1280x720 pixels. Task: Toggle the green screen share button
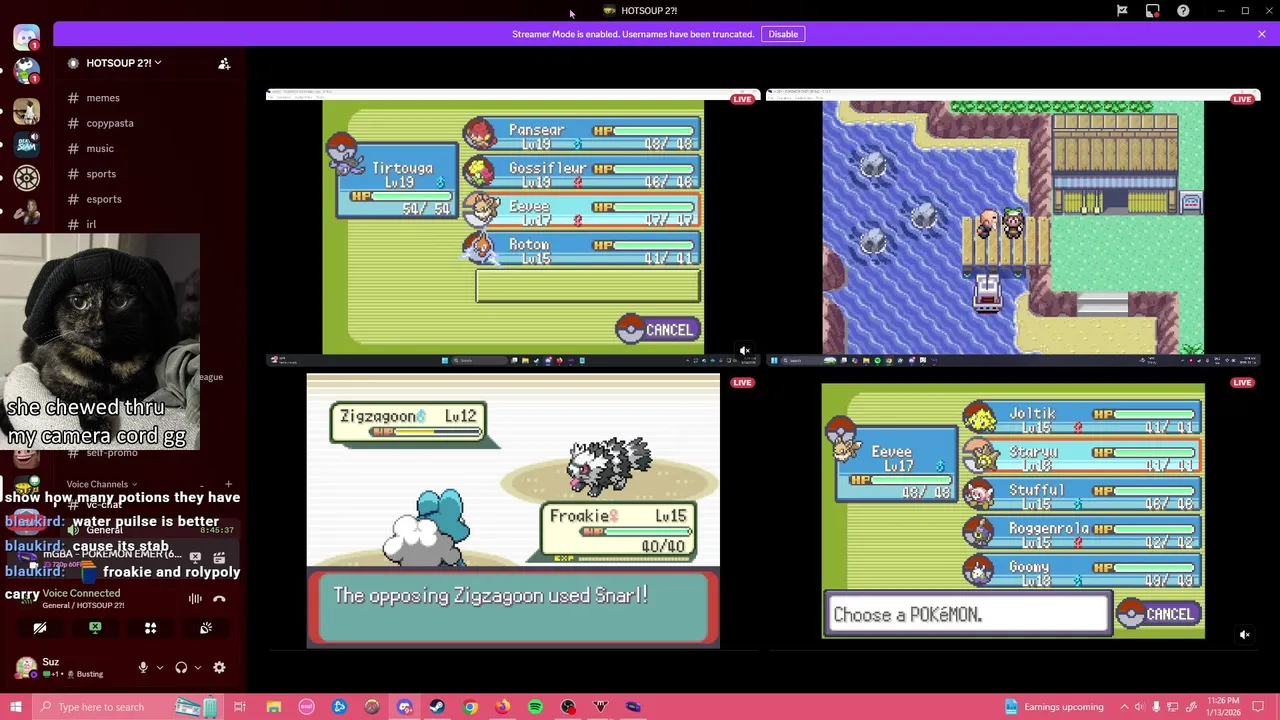[x=95, y=628]
